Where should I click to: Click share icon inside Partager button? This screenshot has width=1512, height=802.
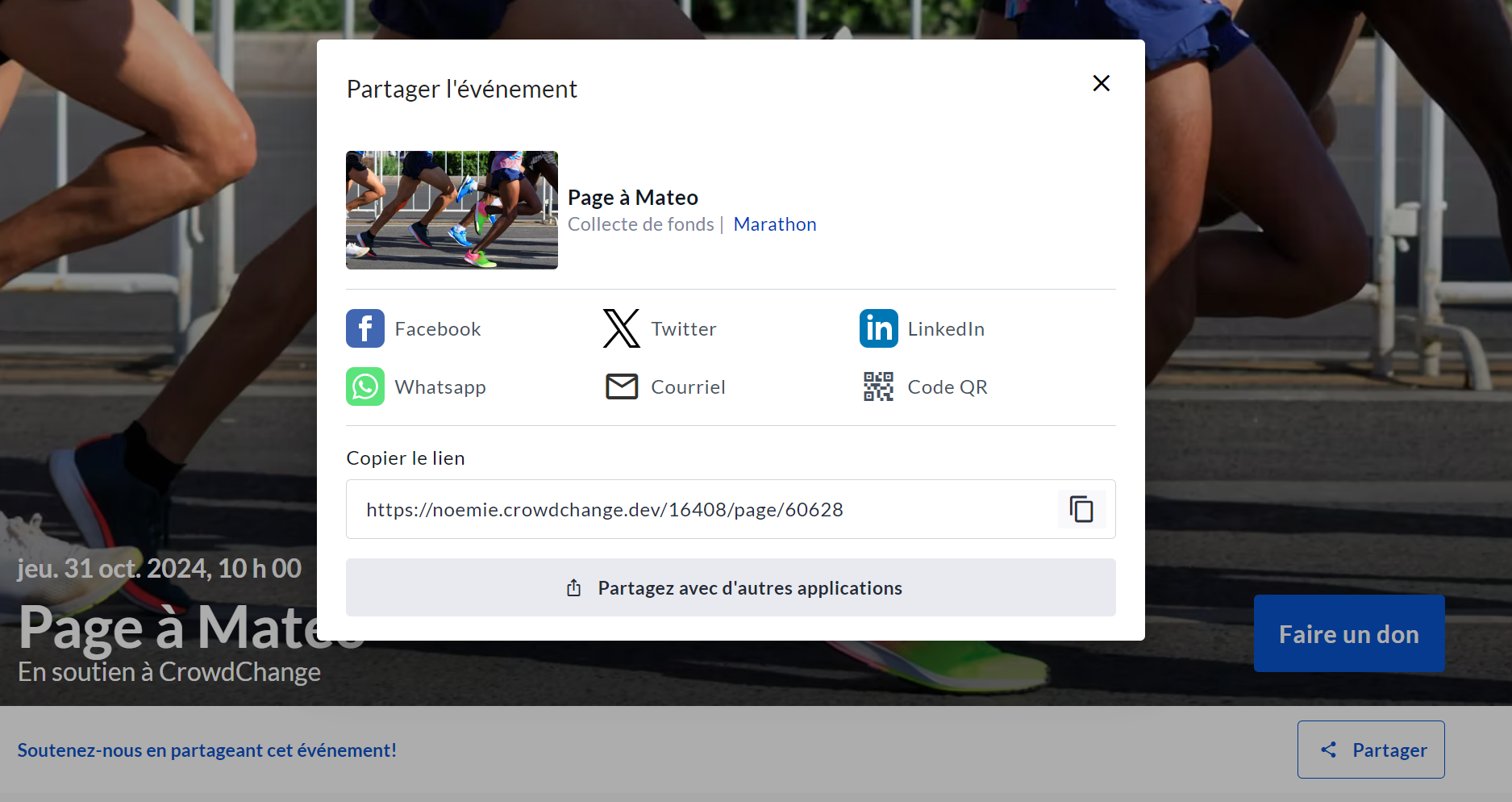pyautogui.click(x=1328, y=750)
